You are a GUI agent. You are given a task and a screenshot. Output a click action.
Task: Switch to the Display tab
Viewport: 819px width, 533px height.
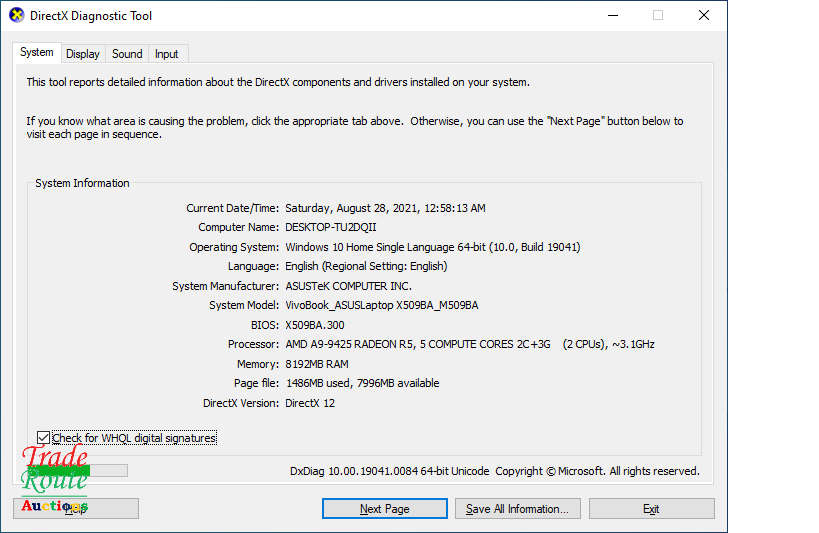click(x=83, y=54)
